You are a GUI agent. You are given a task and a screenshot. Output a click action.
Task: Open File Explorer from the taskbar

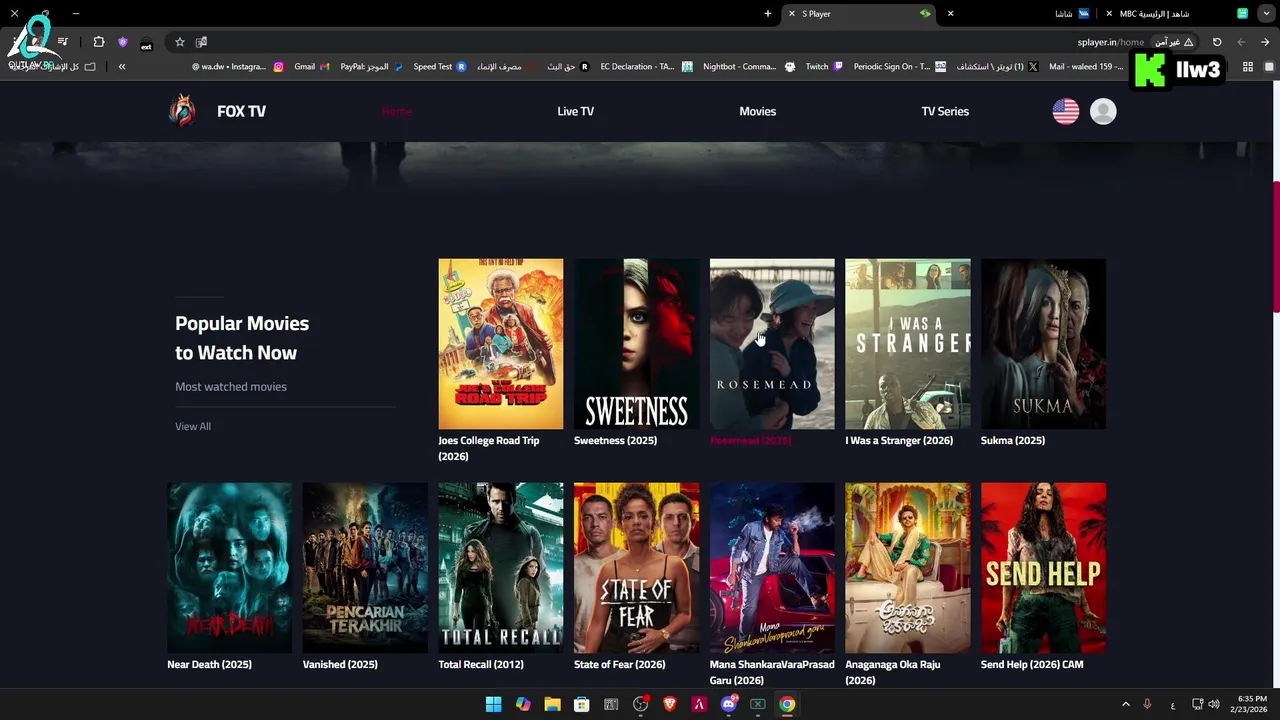point(552,704)
